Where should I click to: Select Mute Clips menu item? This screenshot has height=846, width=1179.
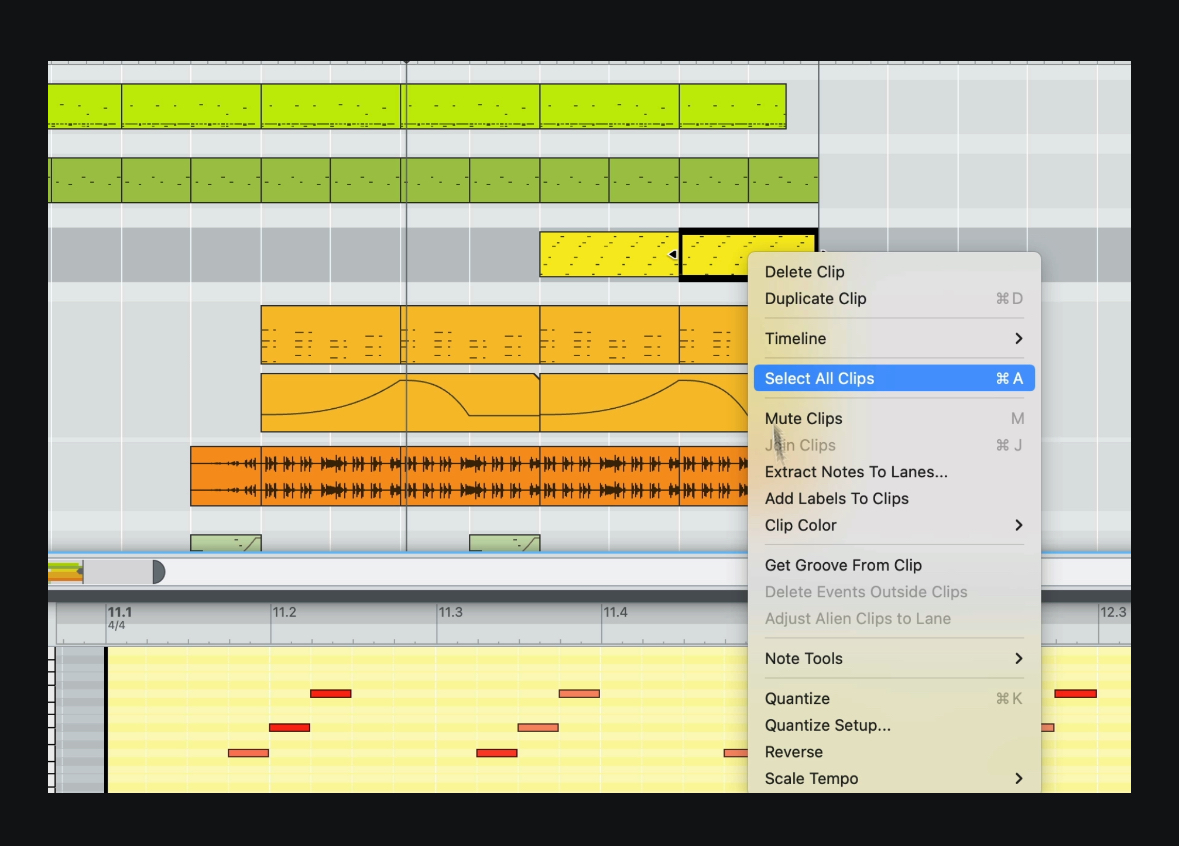point(894,418)
